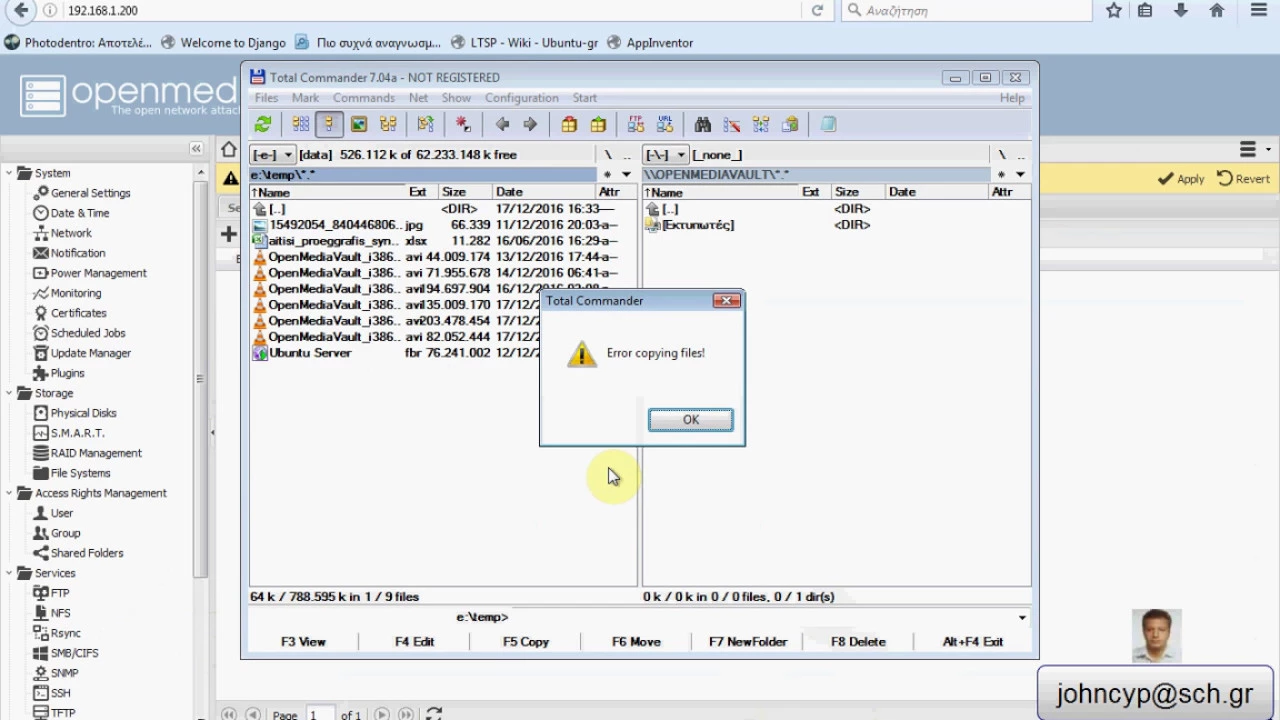Click the page number input field
The height and width of the screenshot is (720, 1280).
pyautogui.click(x=320, y=714)
